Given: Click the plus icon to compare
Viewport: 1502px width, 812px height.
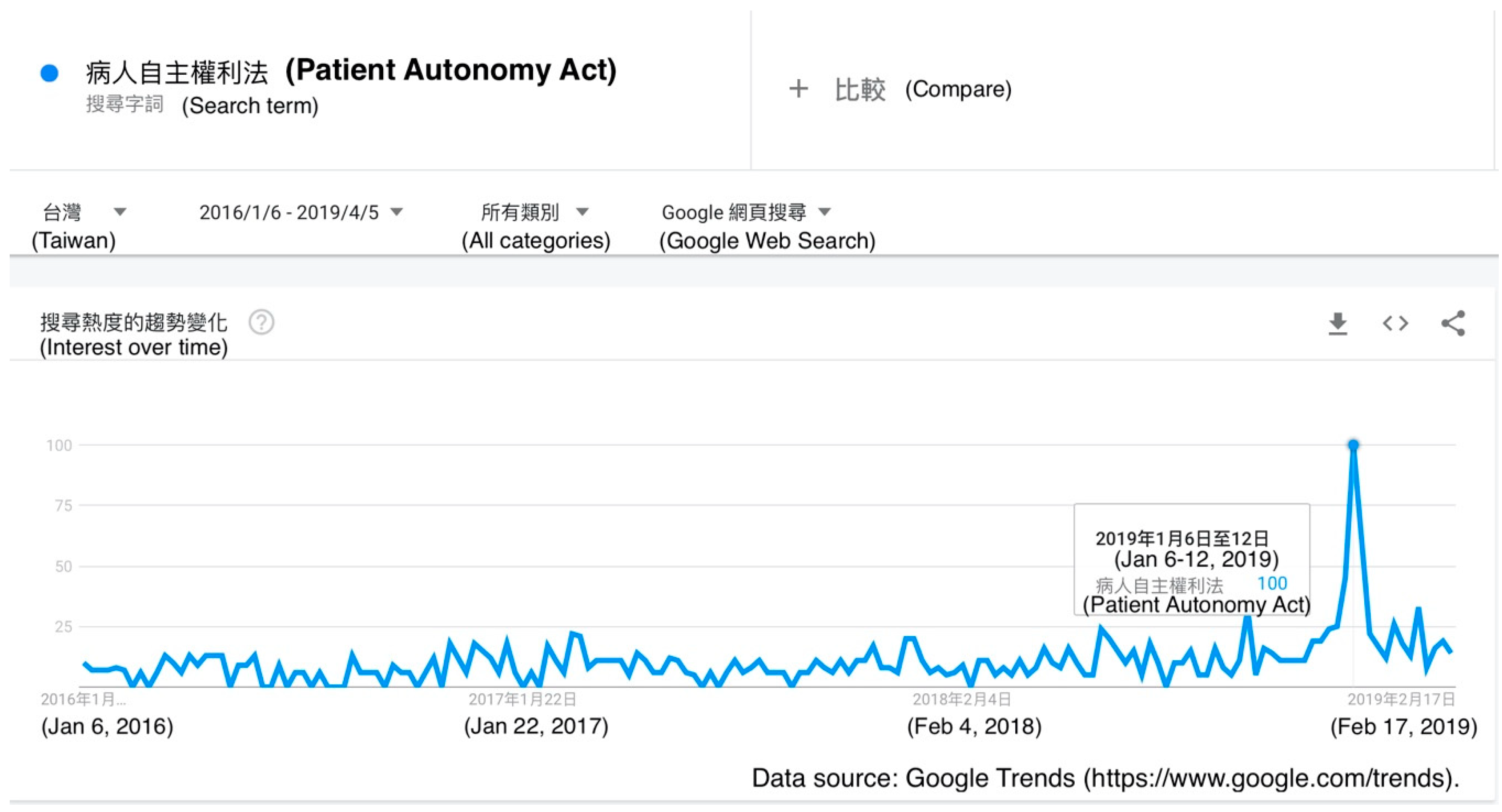Looking at the screenshot, I should 798,89.
